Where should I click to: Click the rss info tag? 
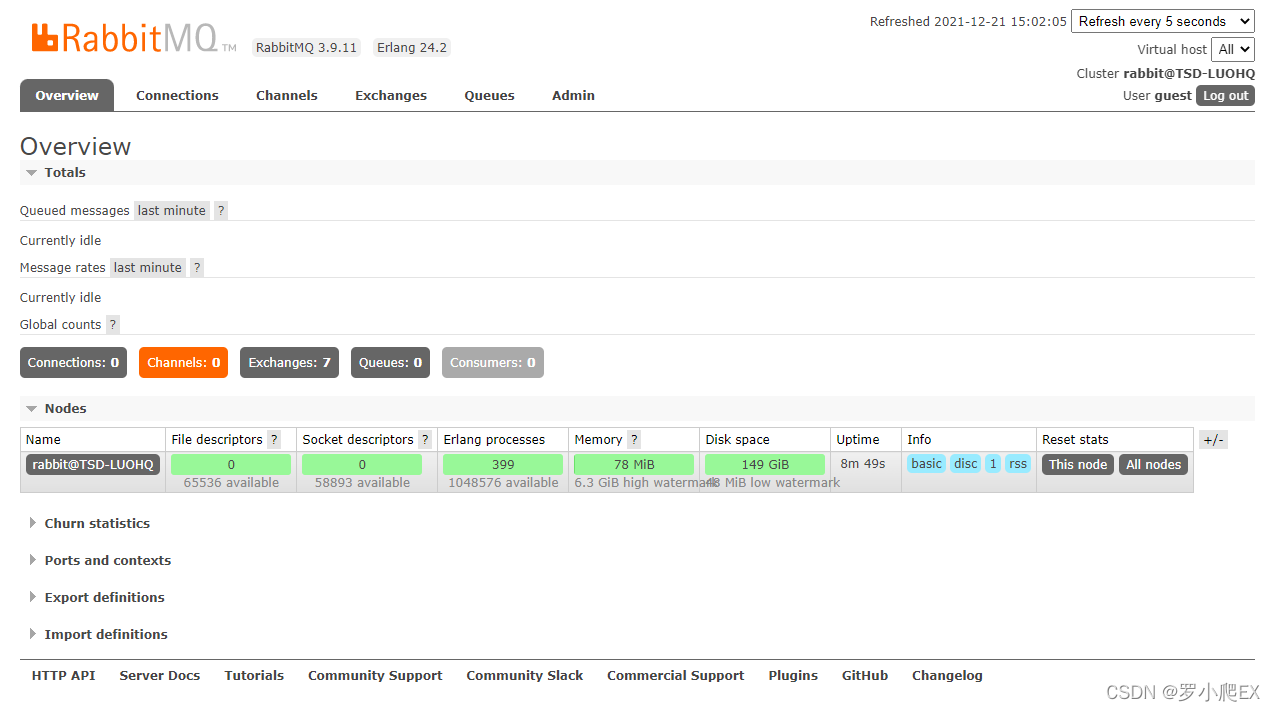1018,464
